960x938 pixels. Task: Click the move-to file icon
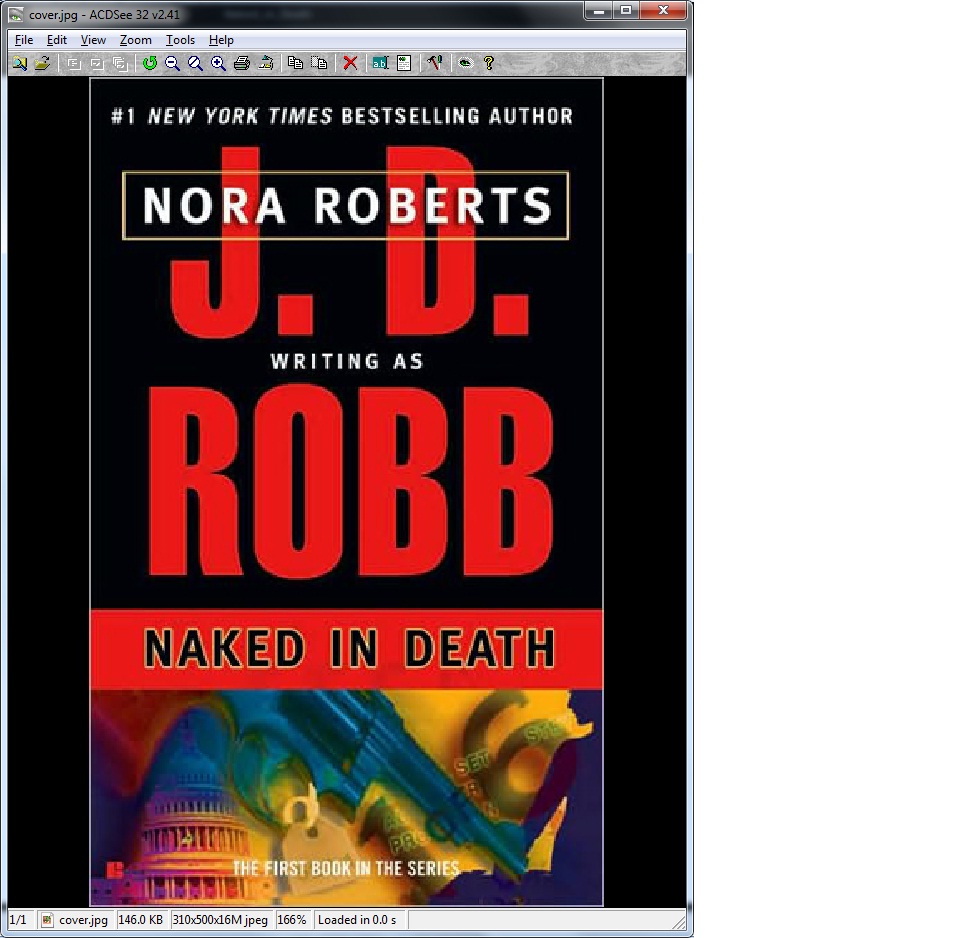(319, 63)
